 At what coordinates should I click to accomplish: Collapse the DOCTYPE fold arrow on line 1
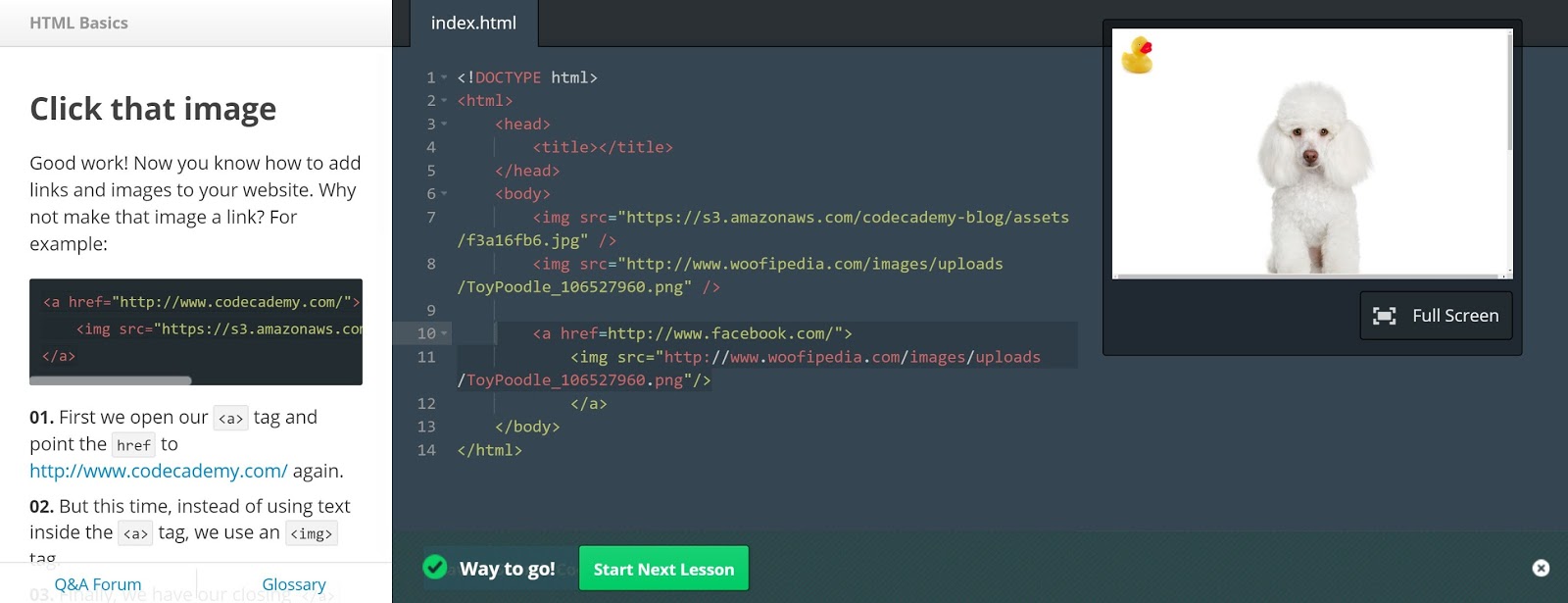pyautogui.click(x=444, y=77)
